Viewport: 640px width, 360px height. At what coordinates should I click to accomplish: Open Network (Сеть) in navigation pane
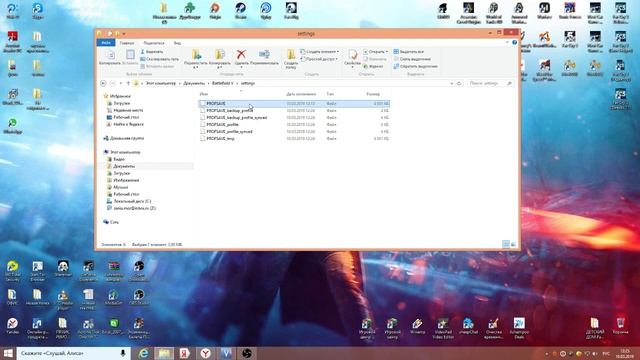coord(111,222)
